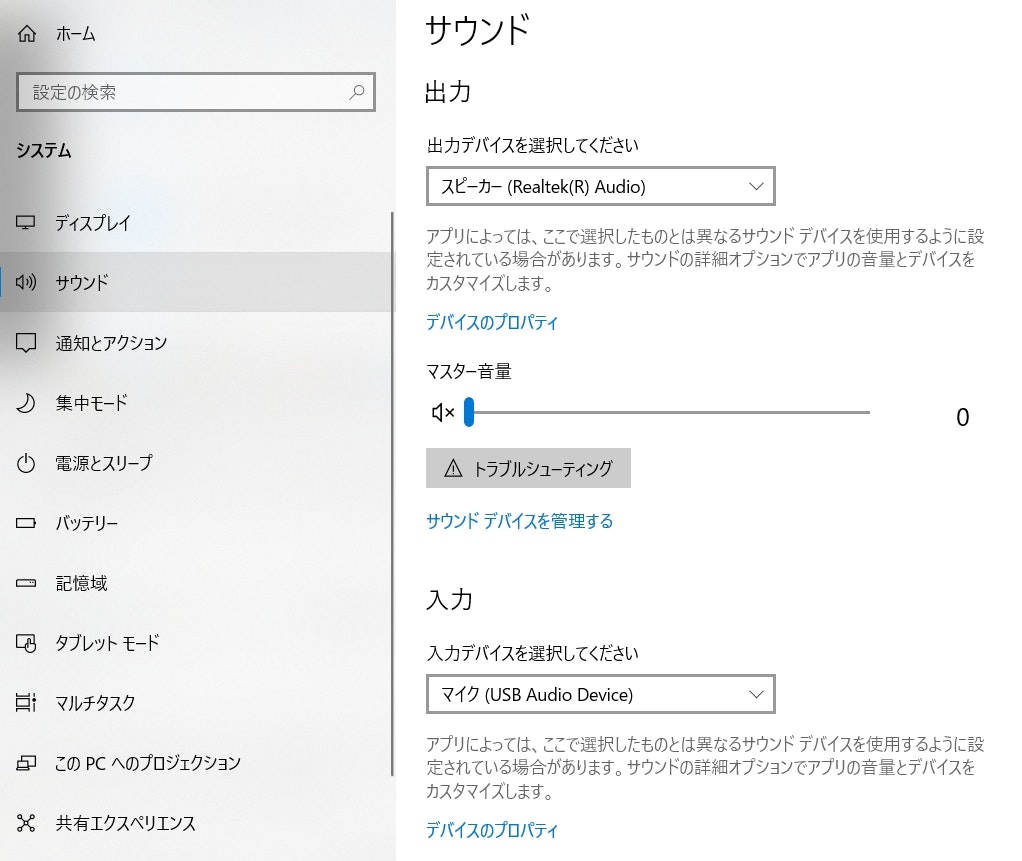
Task: Click the ディスプレイ monitor icon
Action: point(25,223)
